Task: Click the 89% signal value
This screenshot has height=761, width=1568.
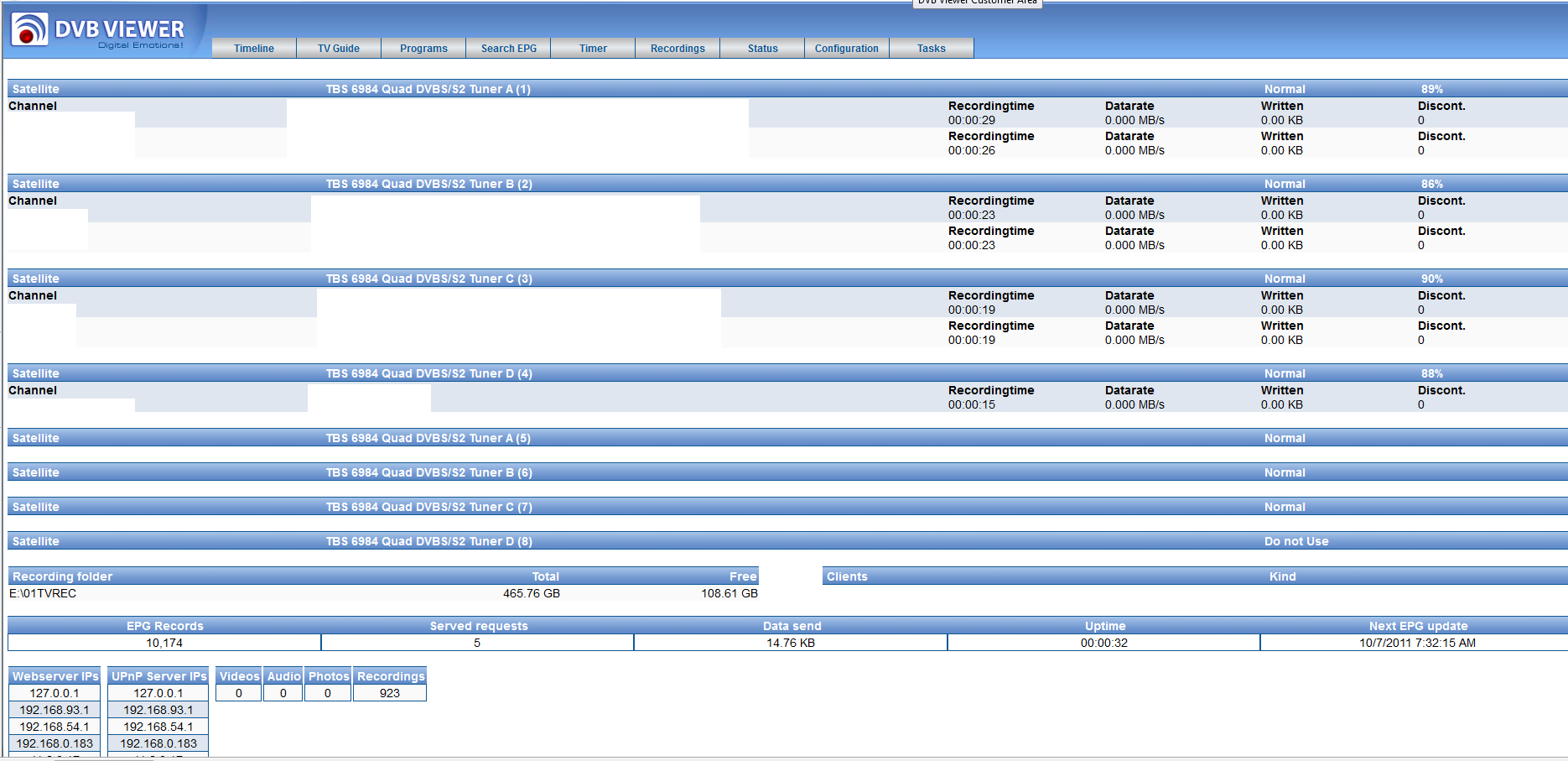Action: click(1432, 89)
